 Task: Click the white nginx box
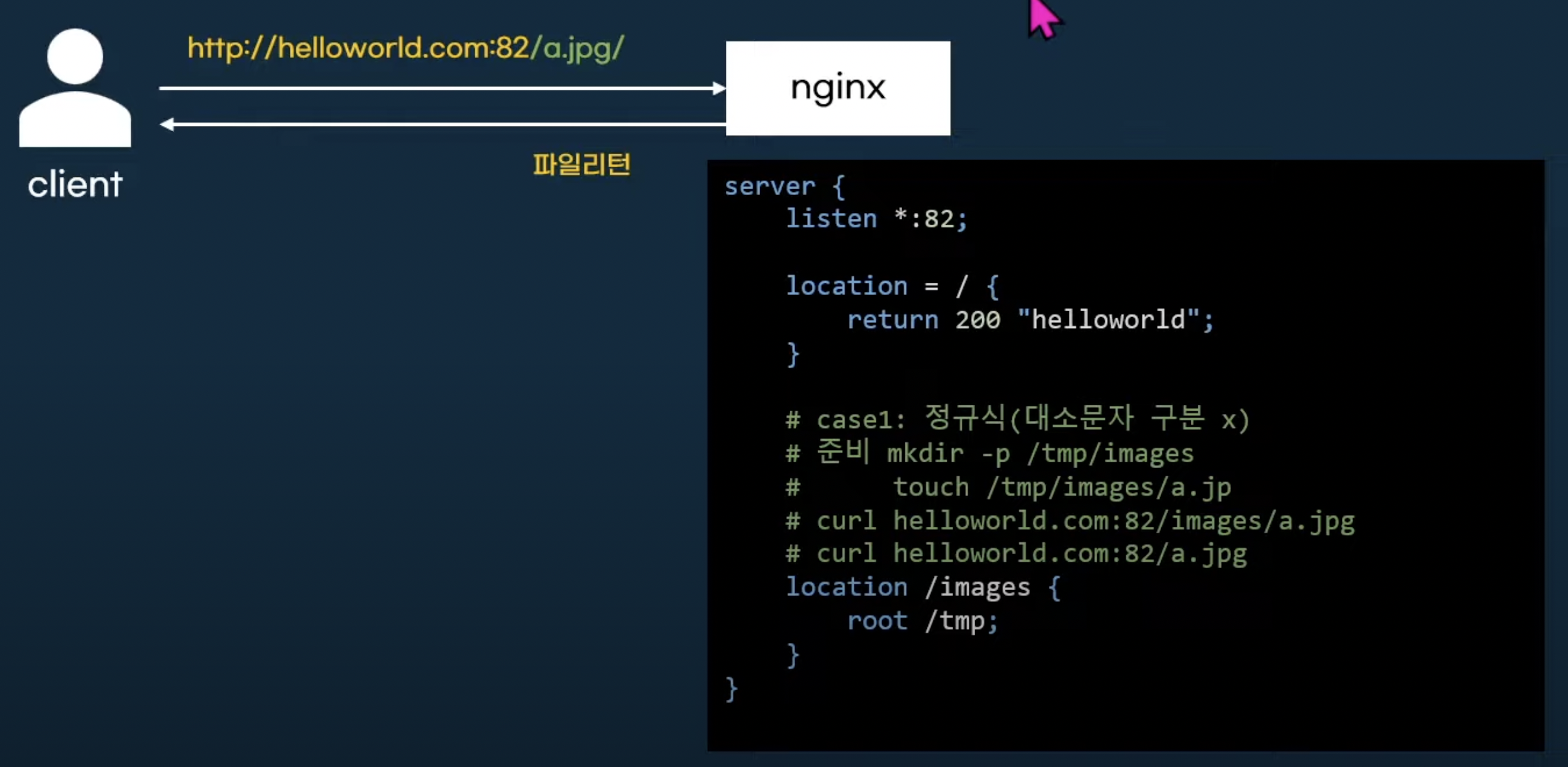(838, 88)
